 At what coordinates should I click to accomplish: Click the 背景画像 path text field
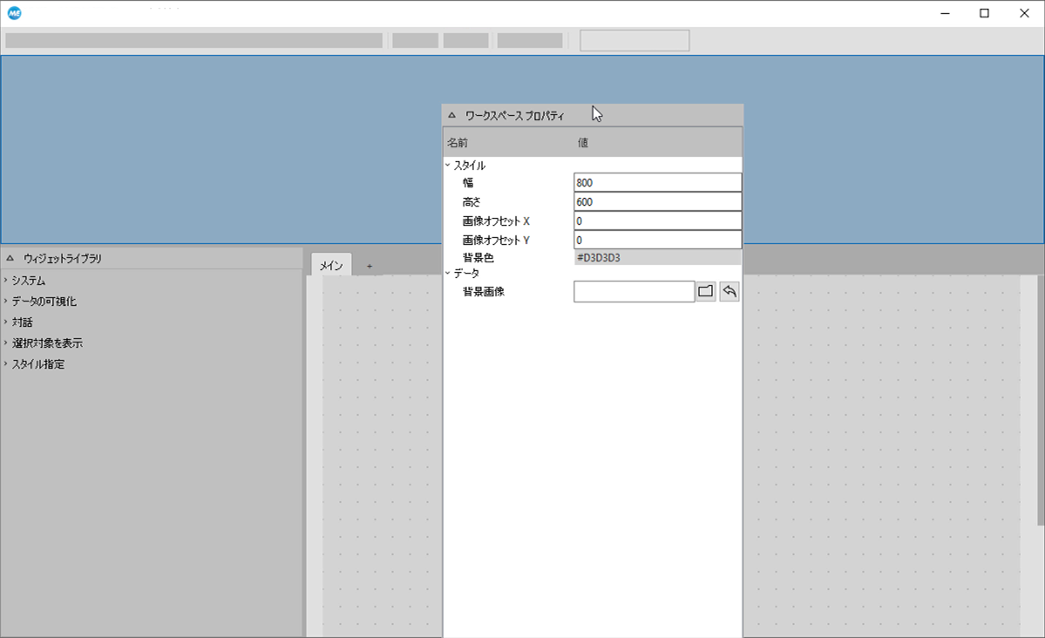pos(634,291)
